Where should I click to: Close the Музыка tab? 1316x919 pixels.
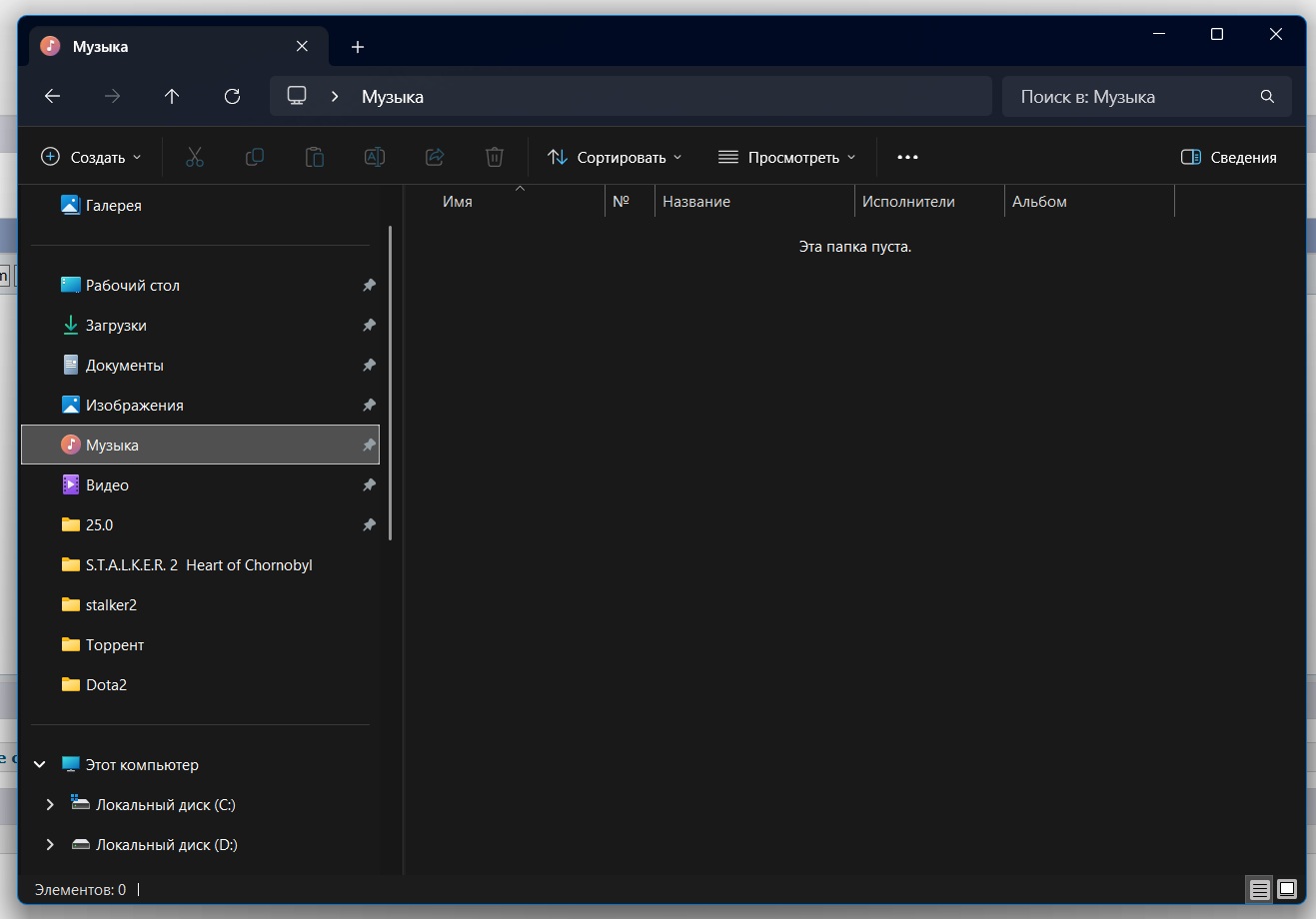[302, 46]
